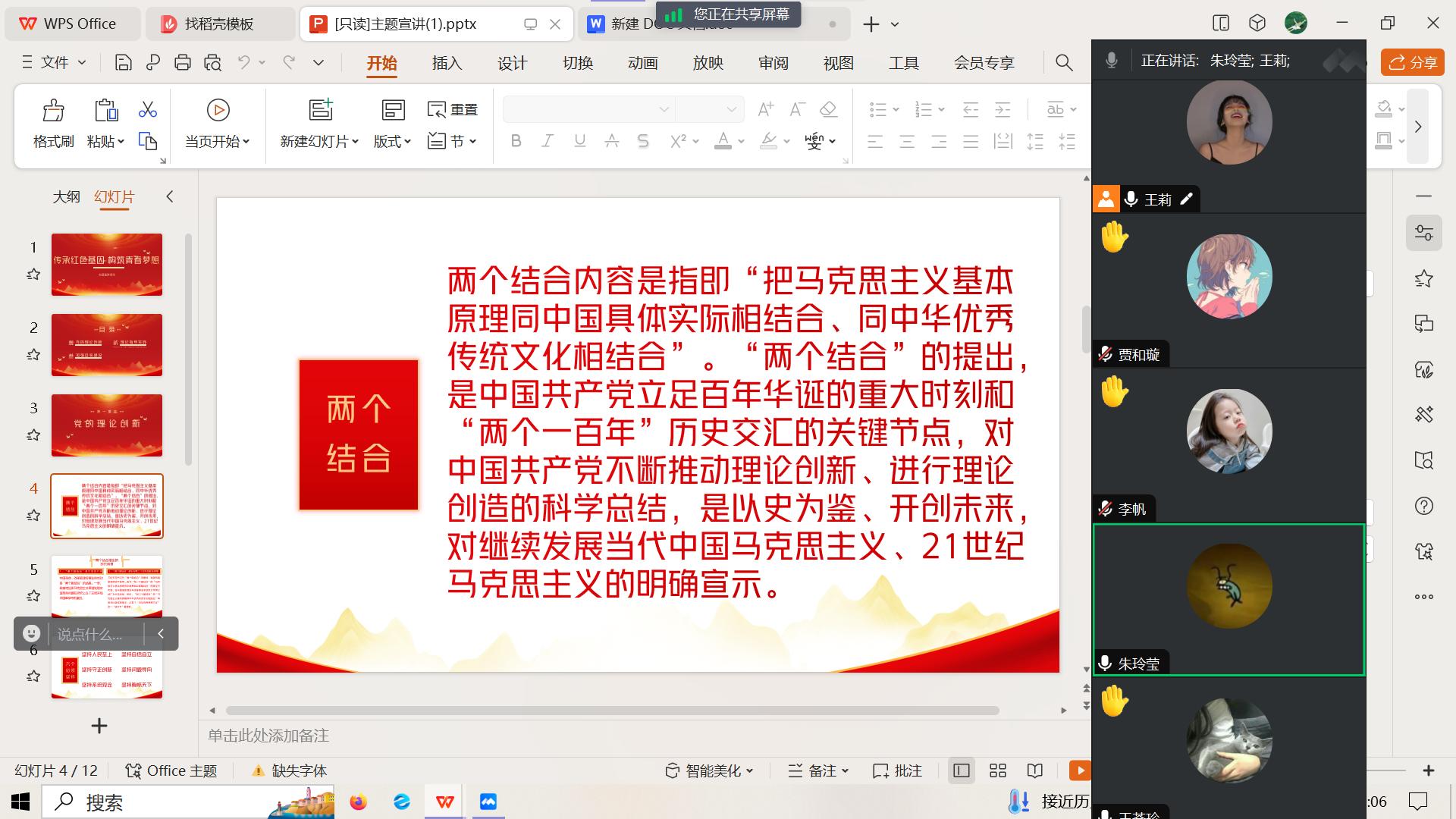Viewport: 1456px width, 819px height.
Task: Toggle the Notes (备注) status button
Action: click(x=817, y=770)
